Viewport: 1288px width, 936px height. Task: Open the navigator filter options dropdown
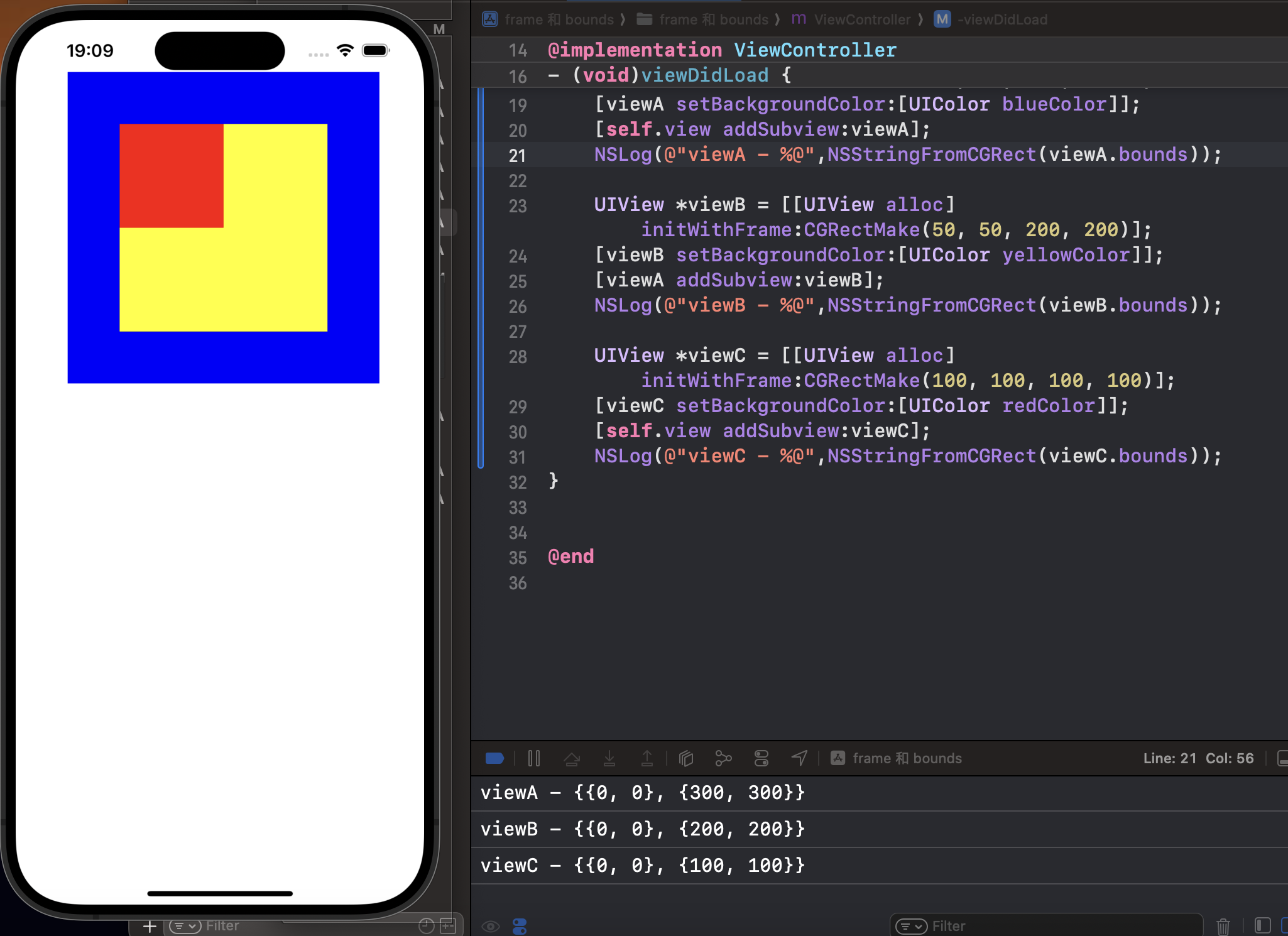click(x=185, y=926)
